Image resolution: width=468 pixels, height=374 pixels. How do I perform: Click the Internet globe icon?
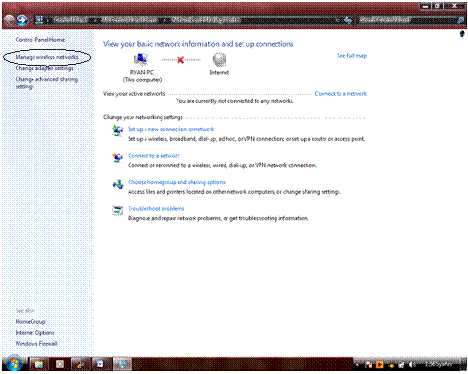tap(219, 60)
